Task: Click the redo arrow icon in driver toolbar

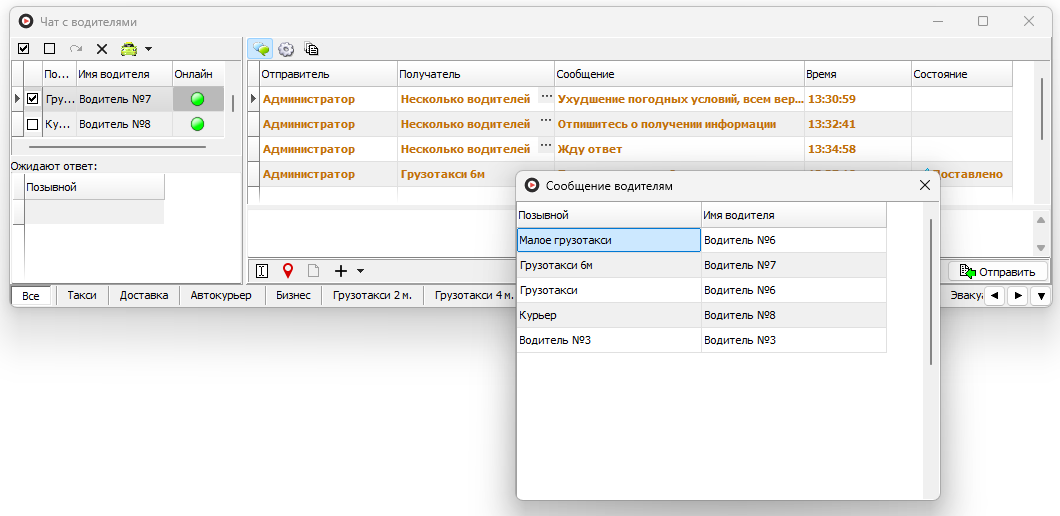Action: coord(76,49)
